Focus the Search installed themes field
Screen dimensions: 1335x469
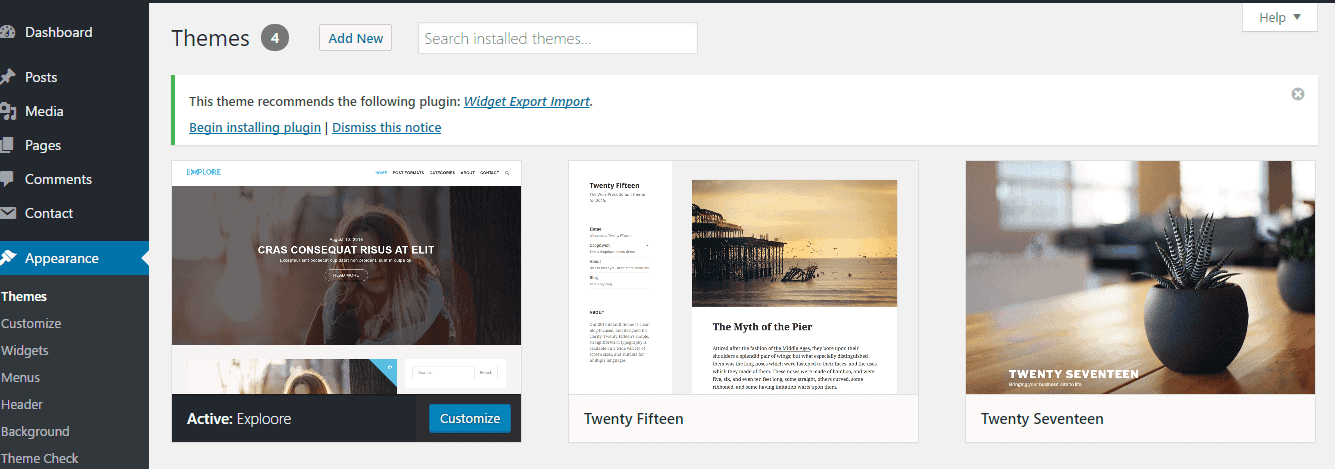[557, 38]
